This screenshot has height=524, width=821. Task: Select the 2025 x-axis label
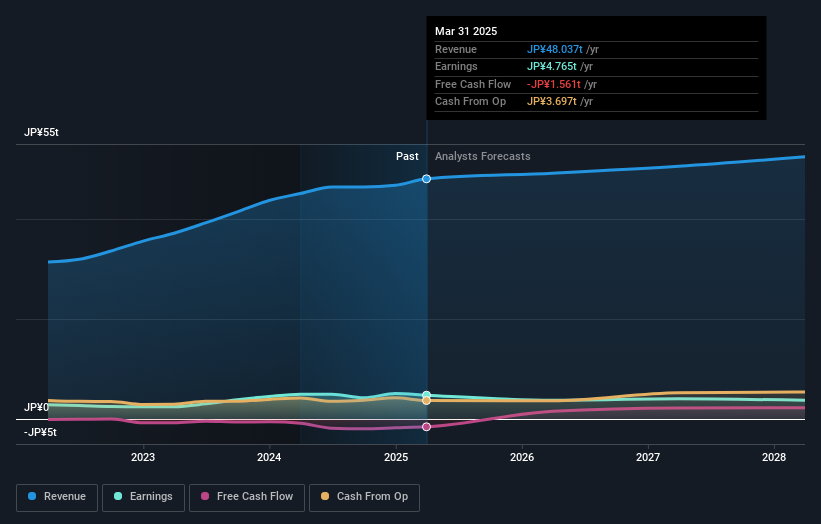pyautogui.click(x=396, y=457)
